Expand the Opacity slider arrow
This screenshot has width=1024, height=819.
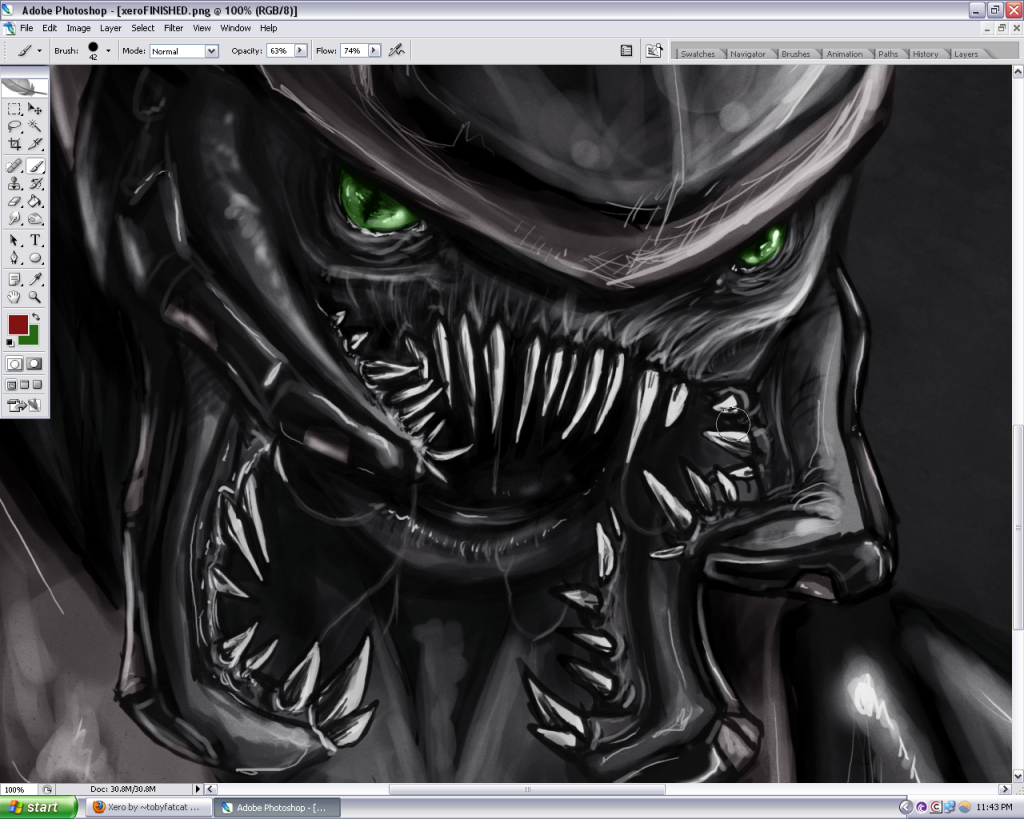(300, 50)
